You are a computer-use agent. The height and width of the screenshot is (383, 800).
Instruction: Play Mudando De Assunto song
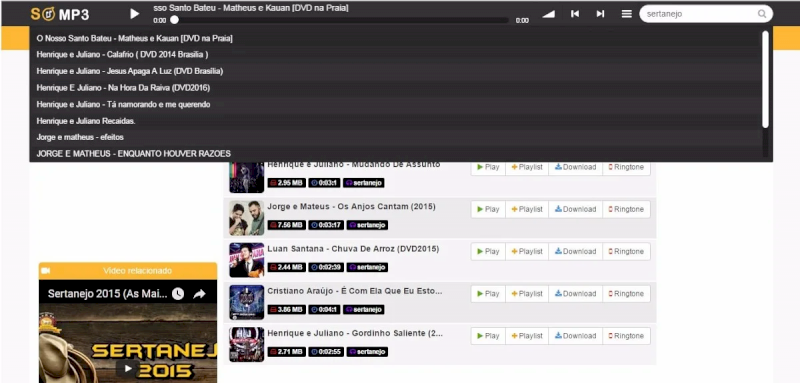488,167
